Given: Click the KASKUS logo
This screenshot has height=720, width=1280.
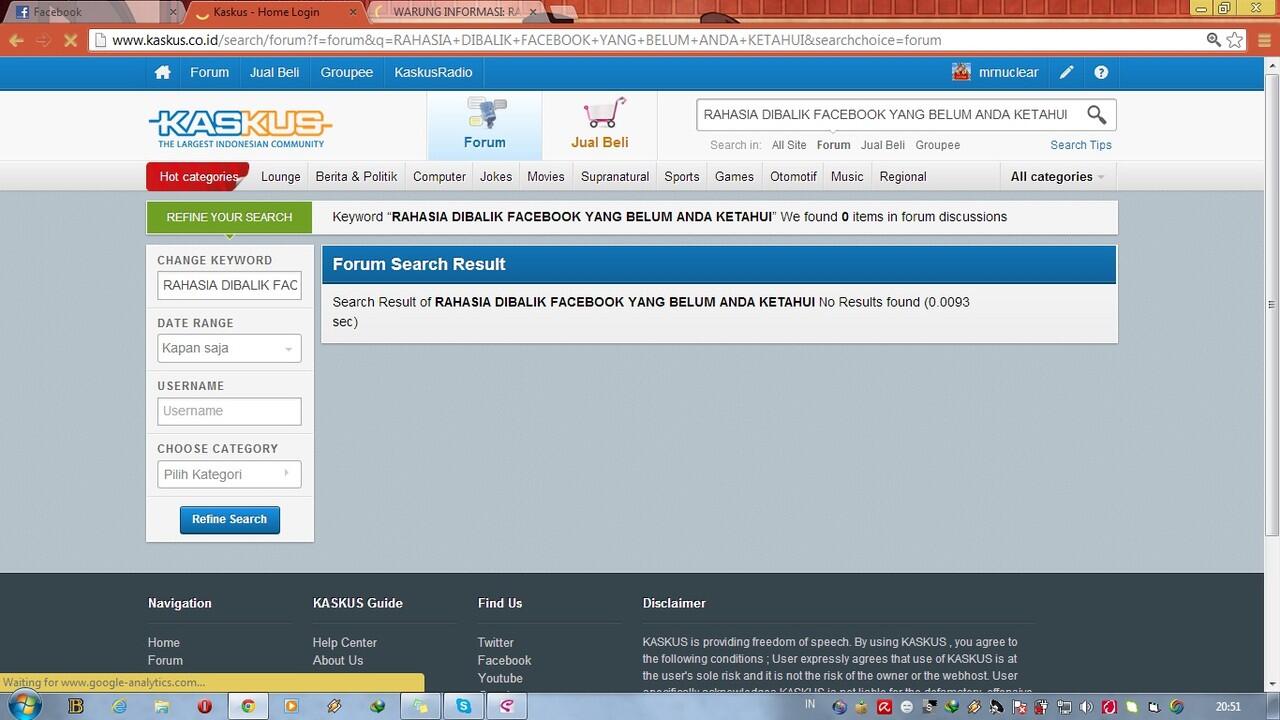Looking at the screenshot, I should click(240, 127).
